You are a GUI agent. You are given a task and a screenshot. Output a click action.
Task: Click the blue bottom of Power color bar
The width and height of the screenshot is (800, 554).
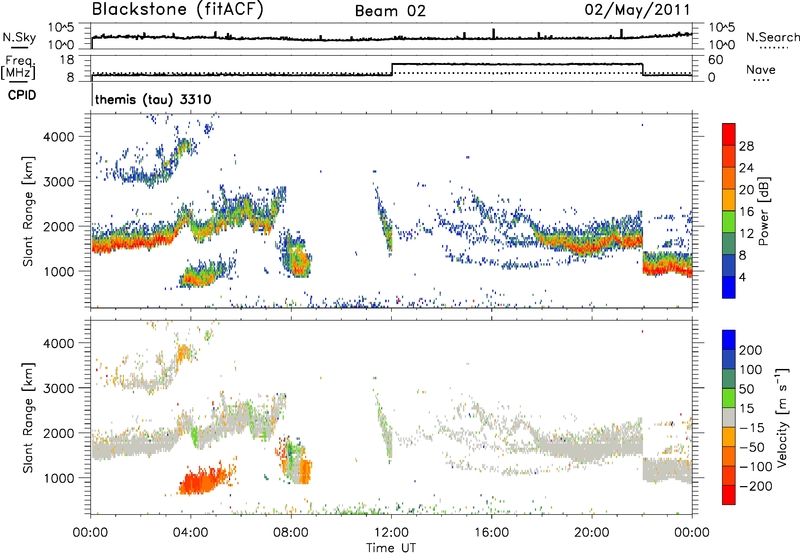729,287
